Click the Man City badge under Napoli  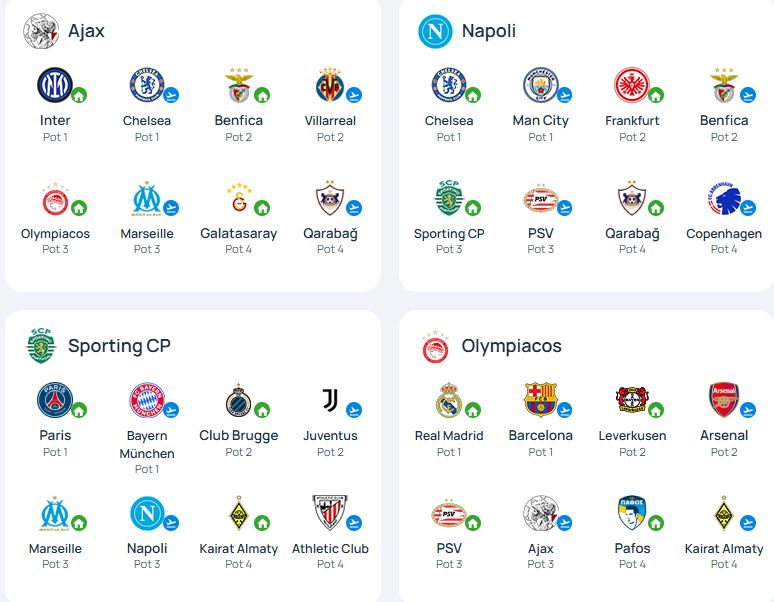pos(540,85)
